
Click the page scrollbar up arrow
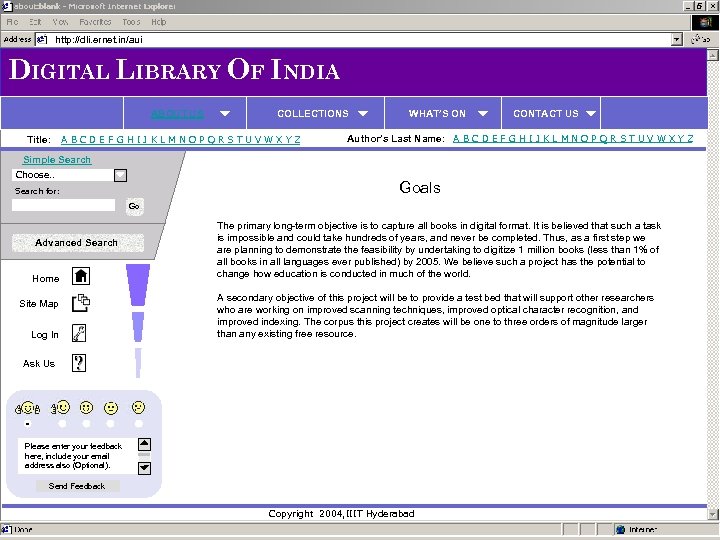tap(713, 55)
